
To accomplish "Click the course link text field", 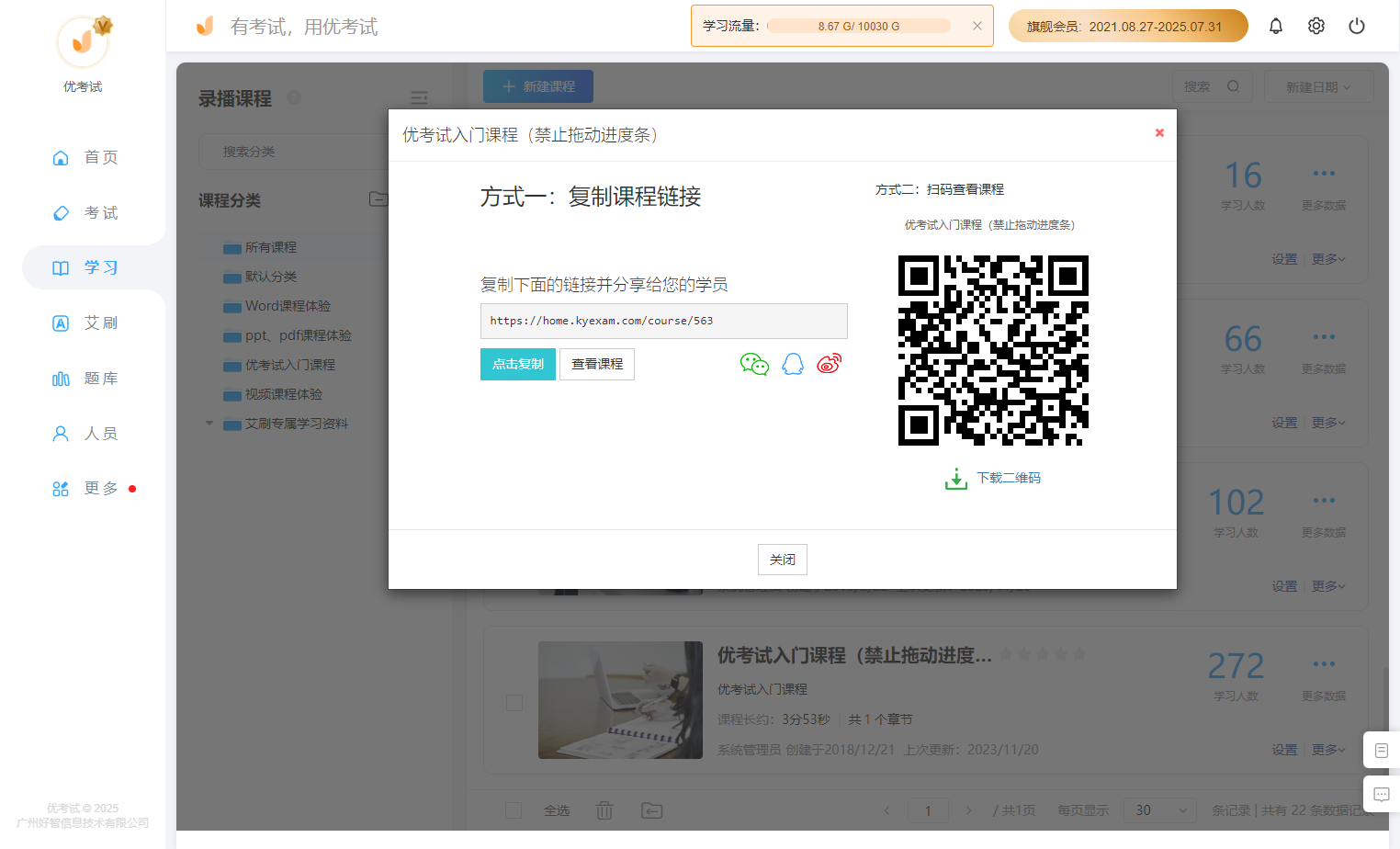I will (x=663, y=321).
